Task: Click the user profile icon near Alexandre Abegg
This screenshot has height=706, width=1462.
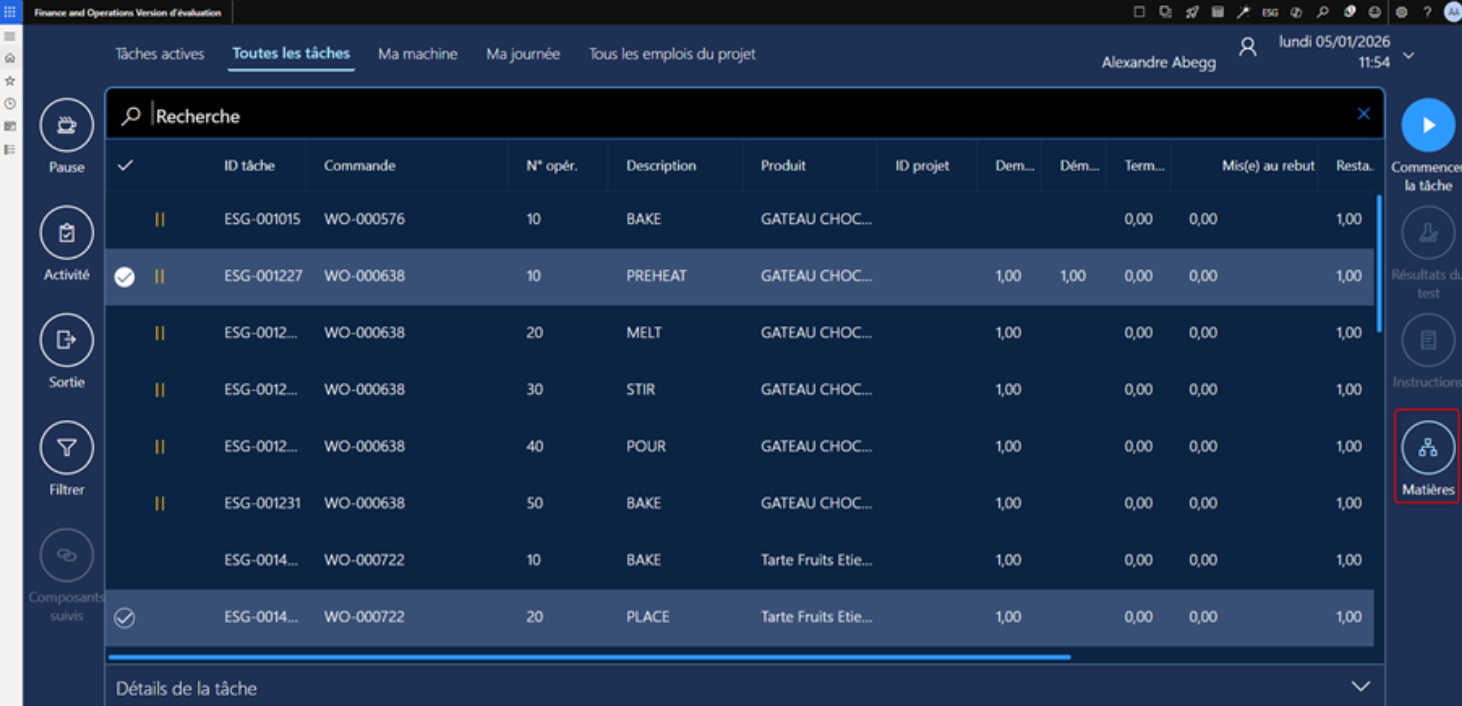Action: coord(1247,47)
